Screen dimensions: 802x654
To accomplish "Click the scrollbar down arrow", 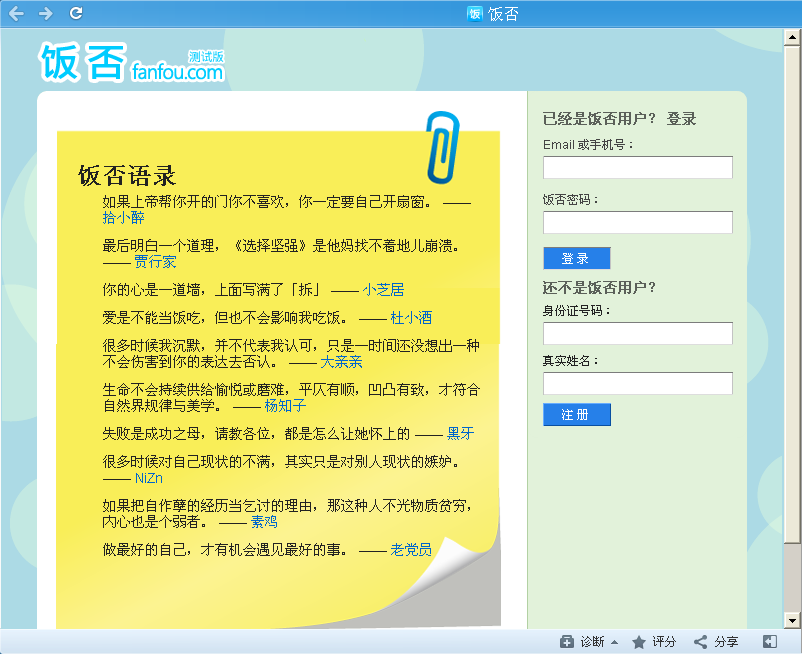I will (792, 621).
